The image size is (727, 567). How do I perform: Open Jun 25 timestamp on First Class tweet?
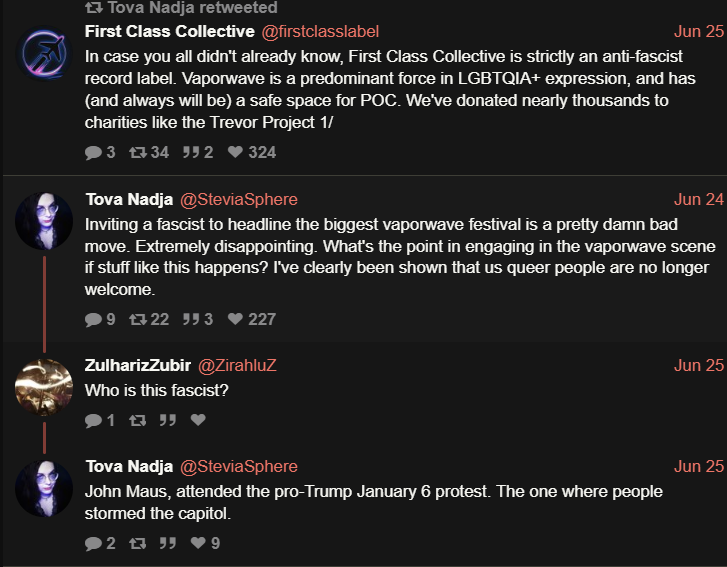(x=698, y=31)
